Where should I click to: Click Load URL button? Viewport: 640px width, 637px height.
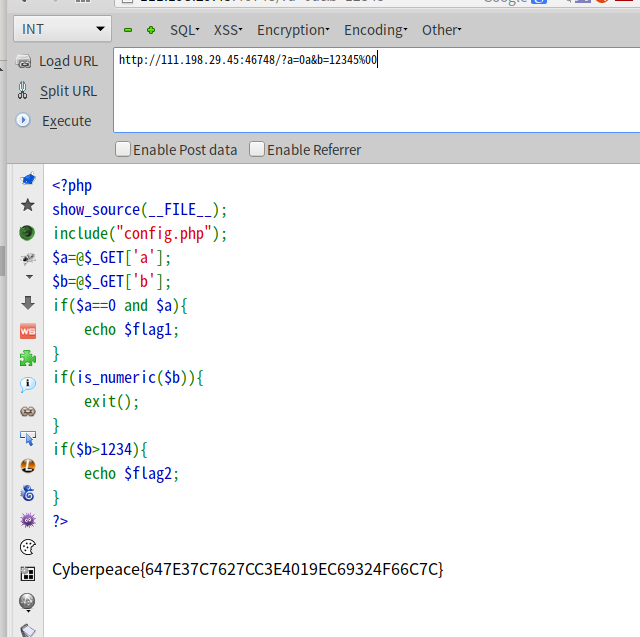(58, 61)
